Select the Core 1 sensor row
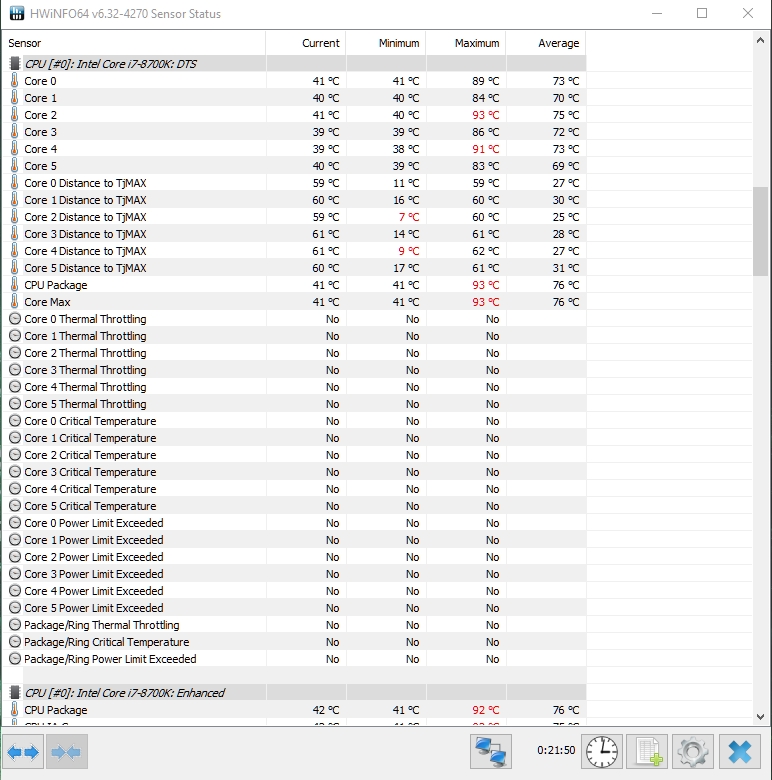Screen dimensions: 772x780 click(x=294, y=98)
